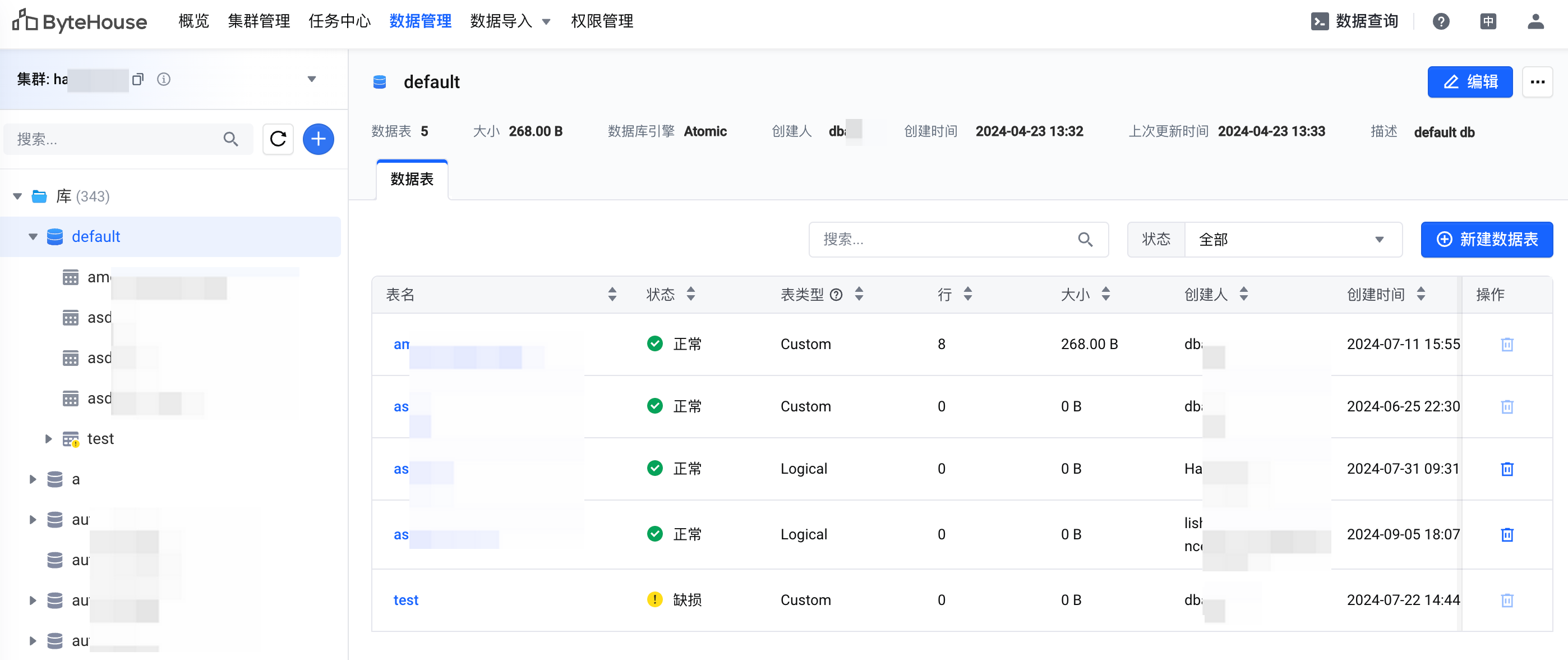The width and height of the screenshot is (1568, 660).
Task: Expand database a in the tree
Action: coord(33,479)
